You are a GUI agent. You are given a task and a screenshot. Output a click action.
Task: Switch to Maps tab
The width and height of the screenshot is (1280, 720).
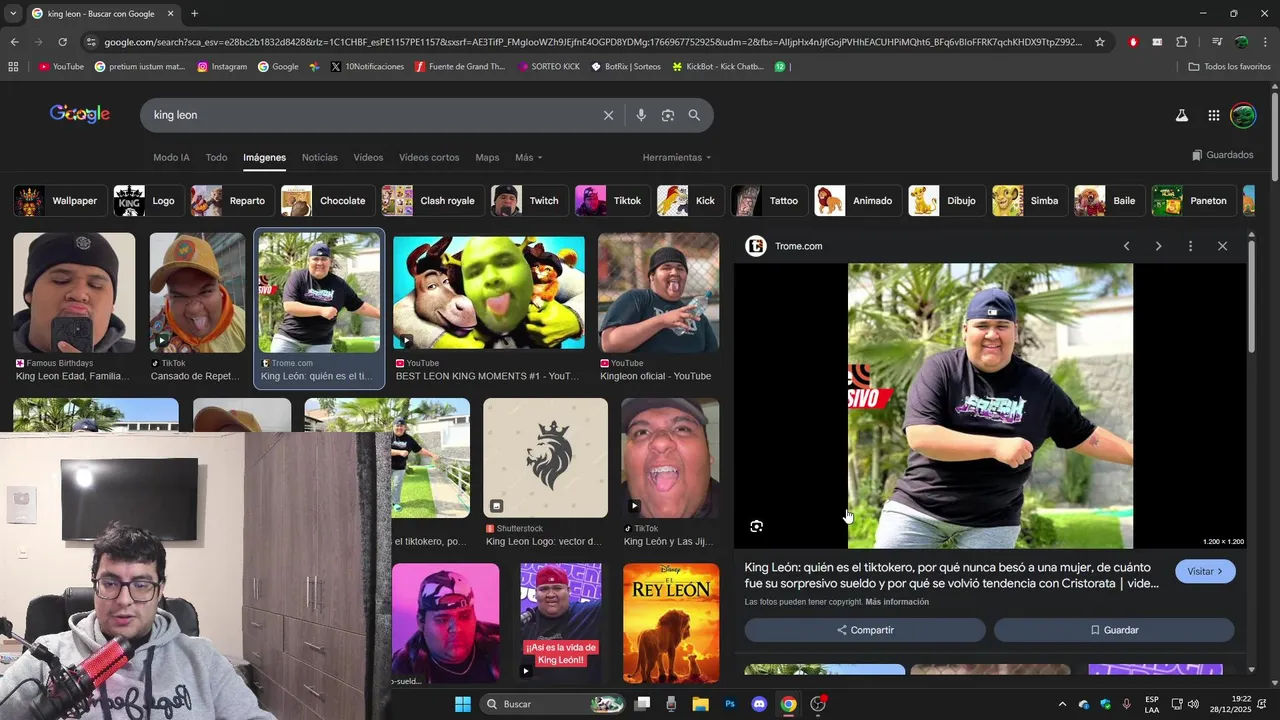(x=487, y=157)
